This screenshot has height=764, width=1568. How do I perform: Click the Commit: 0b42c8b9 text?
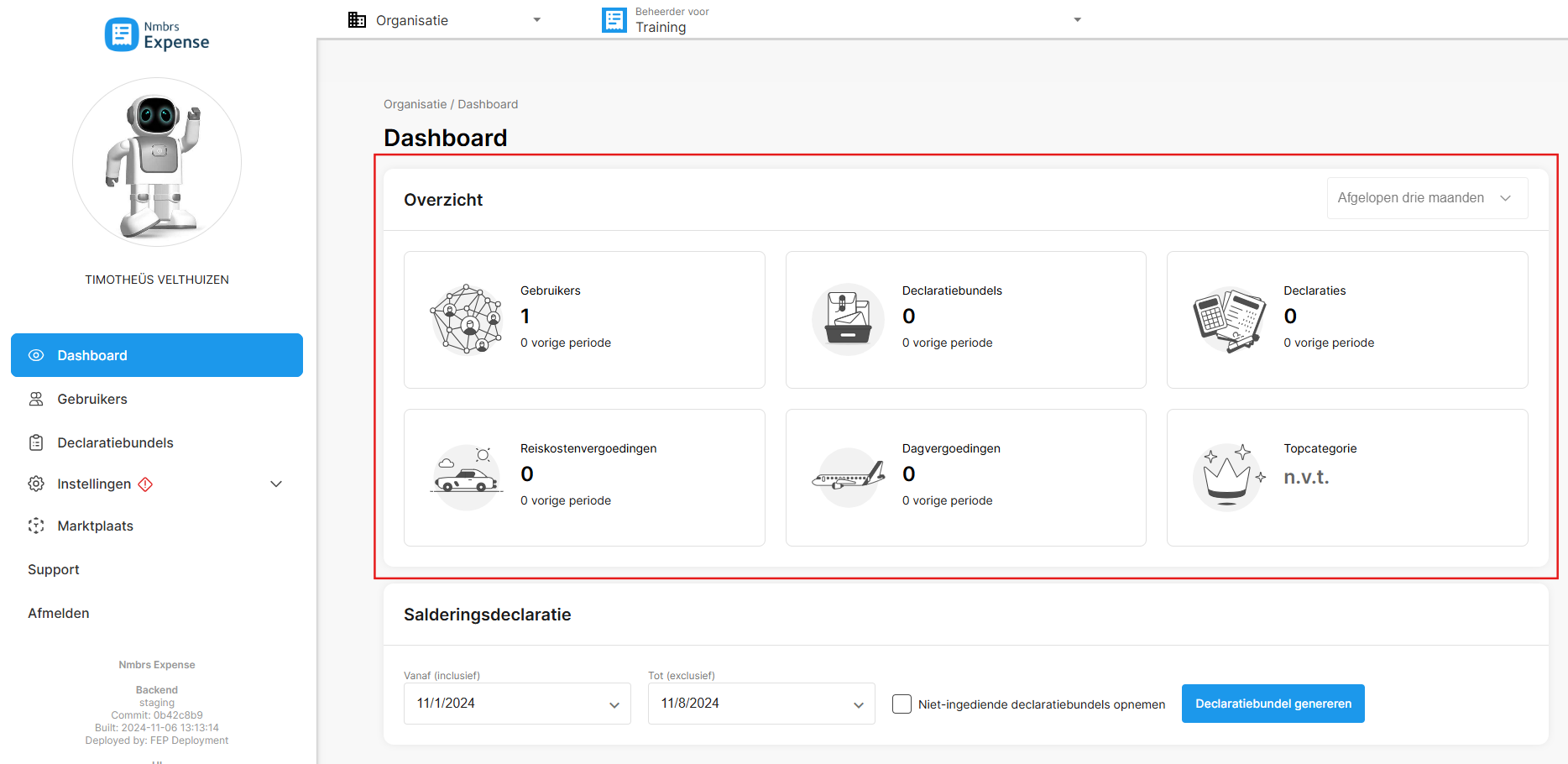[x=157, y=715]
